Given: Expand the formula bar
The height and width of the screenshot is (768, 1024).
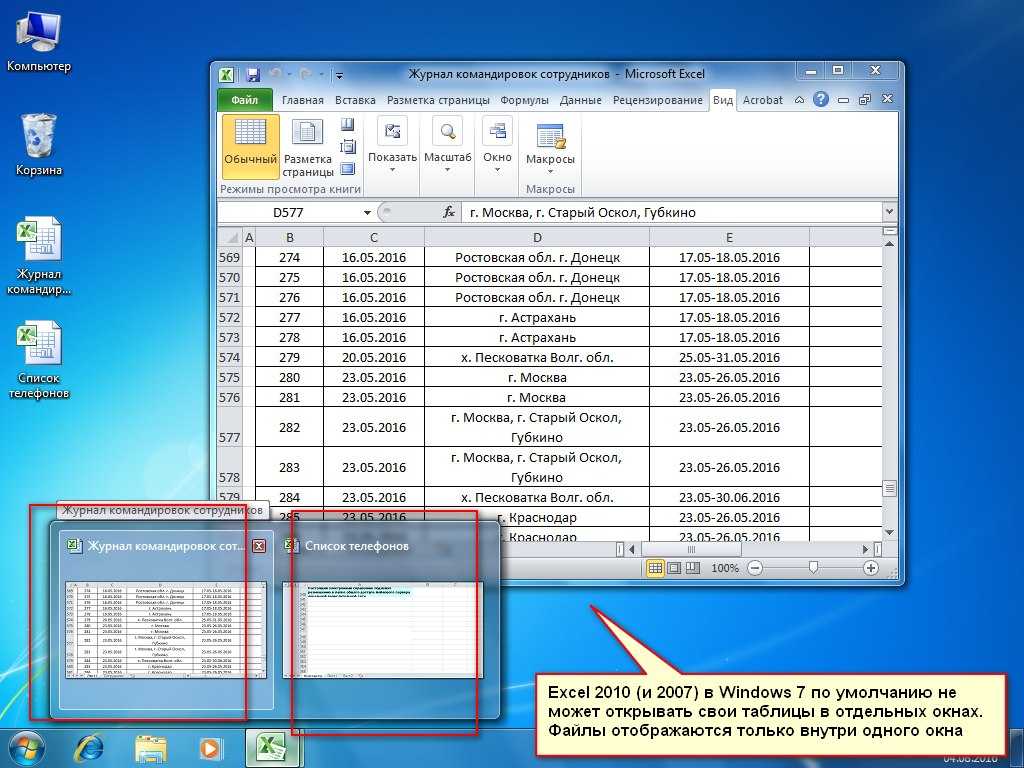Looking at the screenshot, I should 889,212.
